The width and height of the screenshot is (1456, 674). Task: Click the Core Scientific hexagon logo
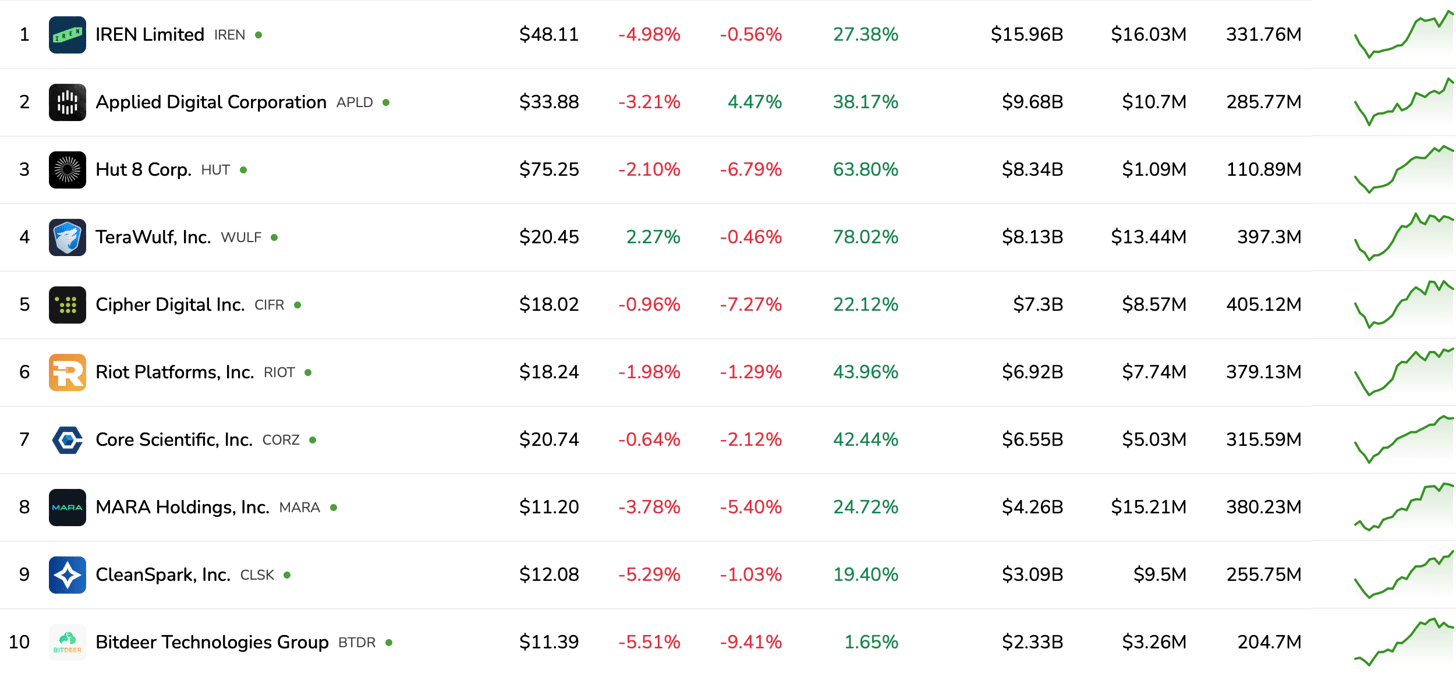[x=67, y=440]
